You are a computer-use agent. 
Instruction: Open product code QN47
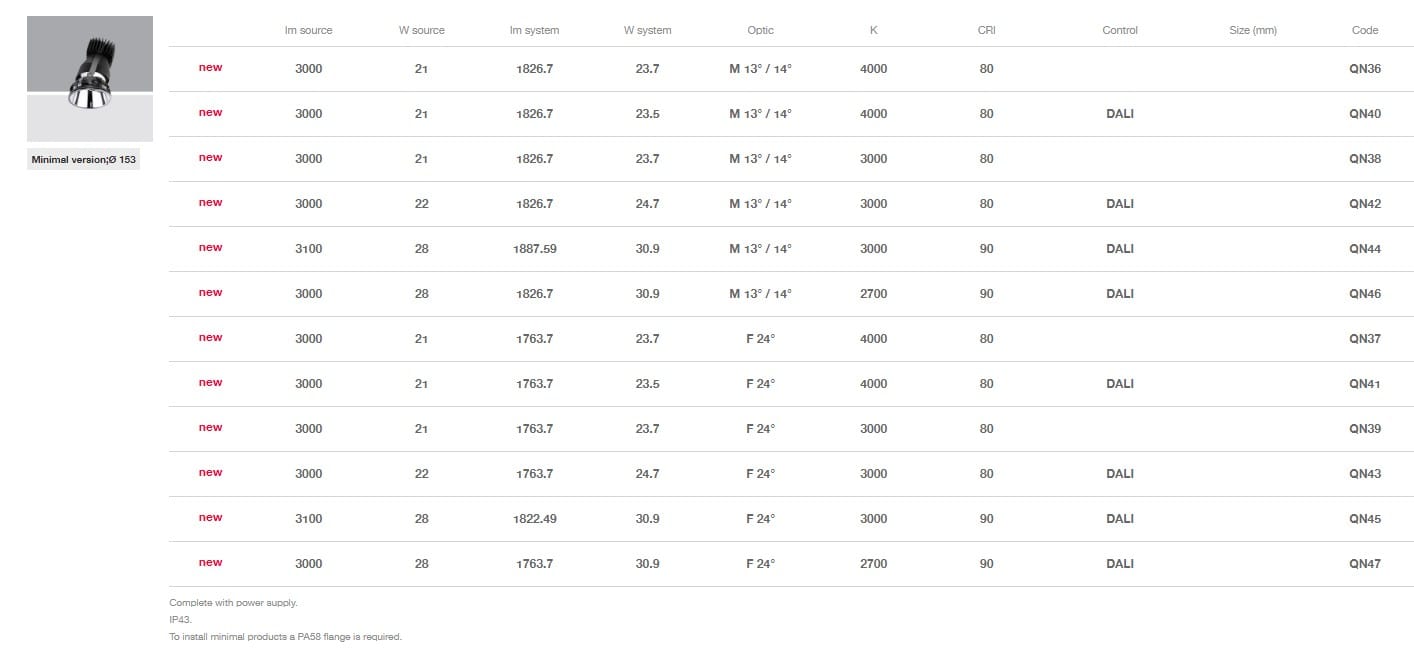click(x=1364, y=564)
